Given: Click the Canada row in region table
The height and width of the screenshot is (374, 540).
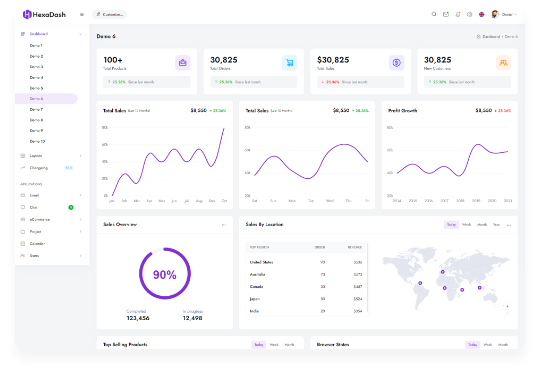Looking at the screenshot, I should point(306,287).
